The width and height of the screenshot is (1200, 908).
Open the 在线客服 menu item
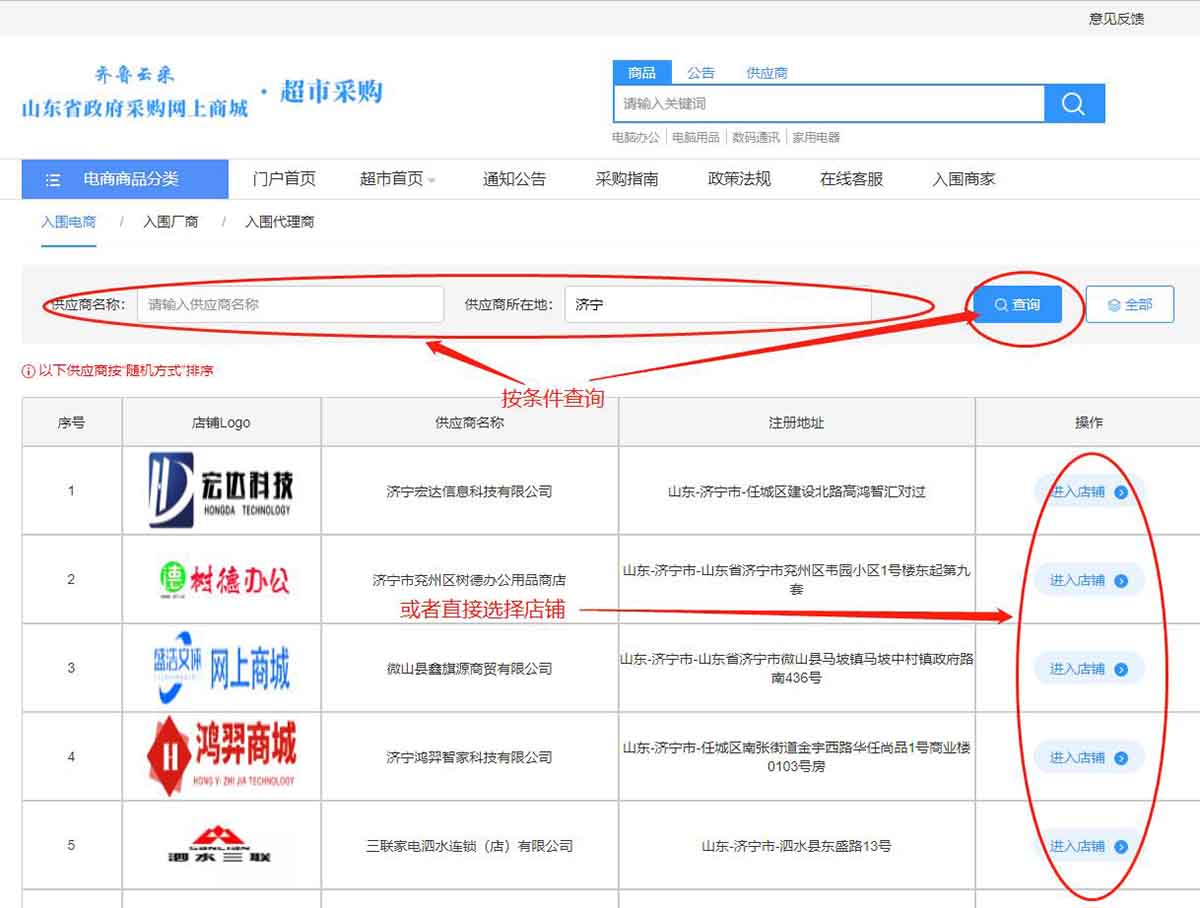851,180
